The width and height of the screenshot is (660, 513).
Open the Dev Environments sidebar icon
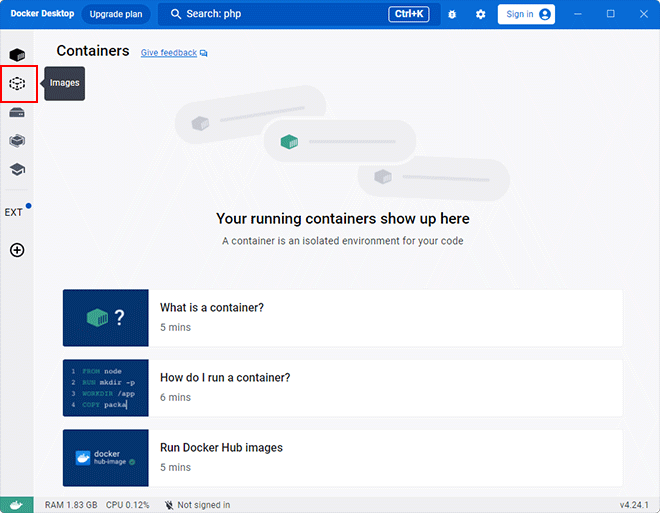(x=17, y=141)
